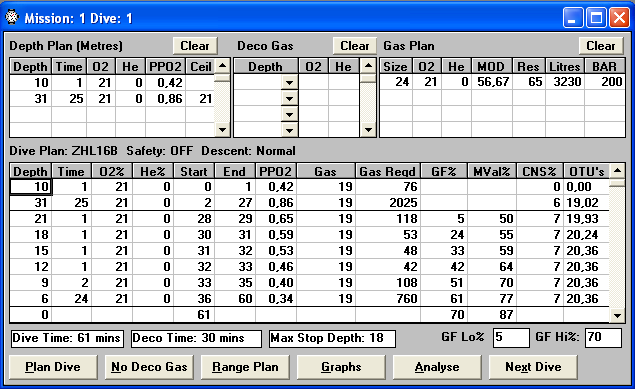
Task: Open second Deco Gas depth dropdown
Action: tap(289, 98)
